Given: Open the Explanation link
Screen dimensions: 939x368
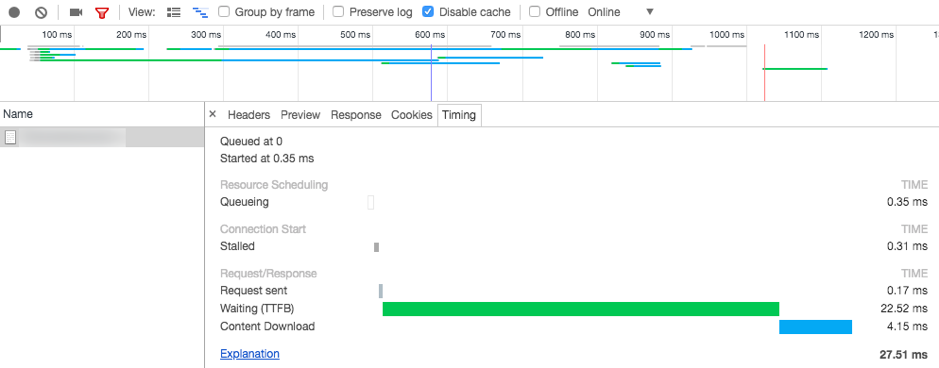Looking at the screenshot, I should point(250,354).
